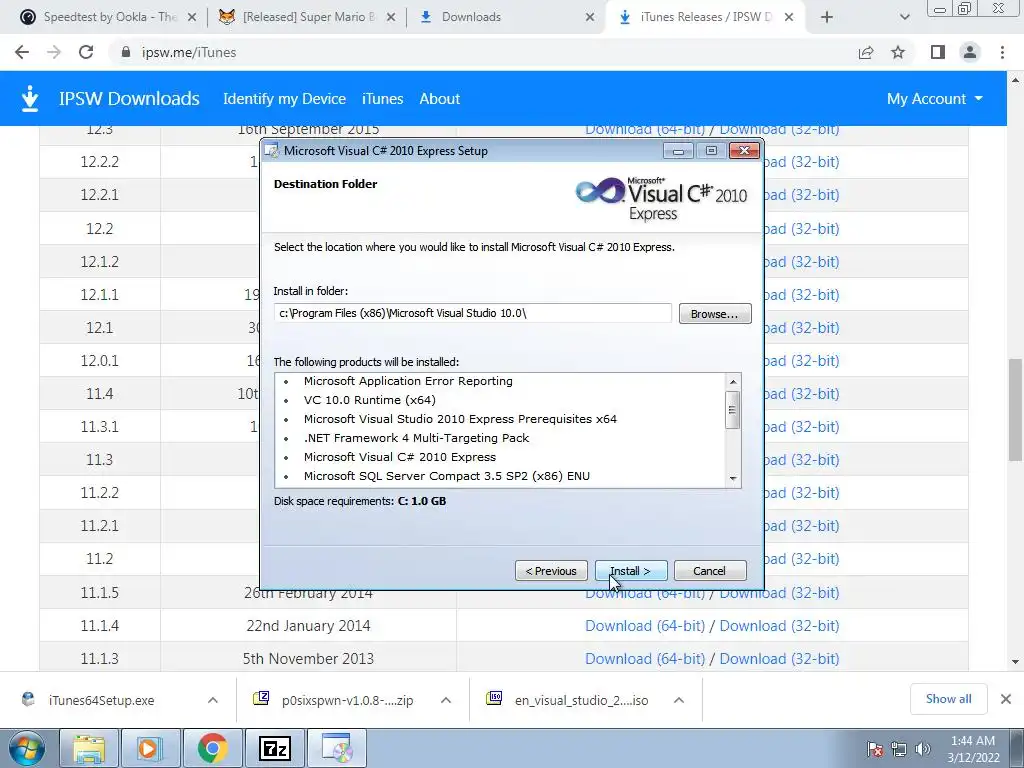Open Chrome three-dot menu
The height and width of the screenshot is (768, 1024).
coord(1002,52)
